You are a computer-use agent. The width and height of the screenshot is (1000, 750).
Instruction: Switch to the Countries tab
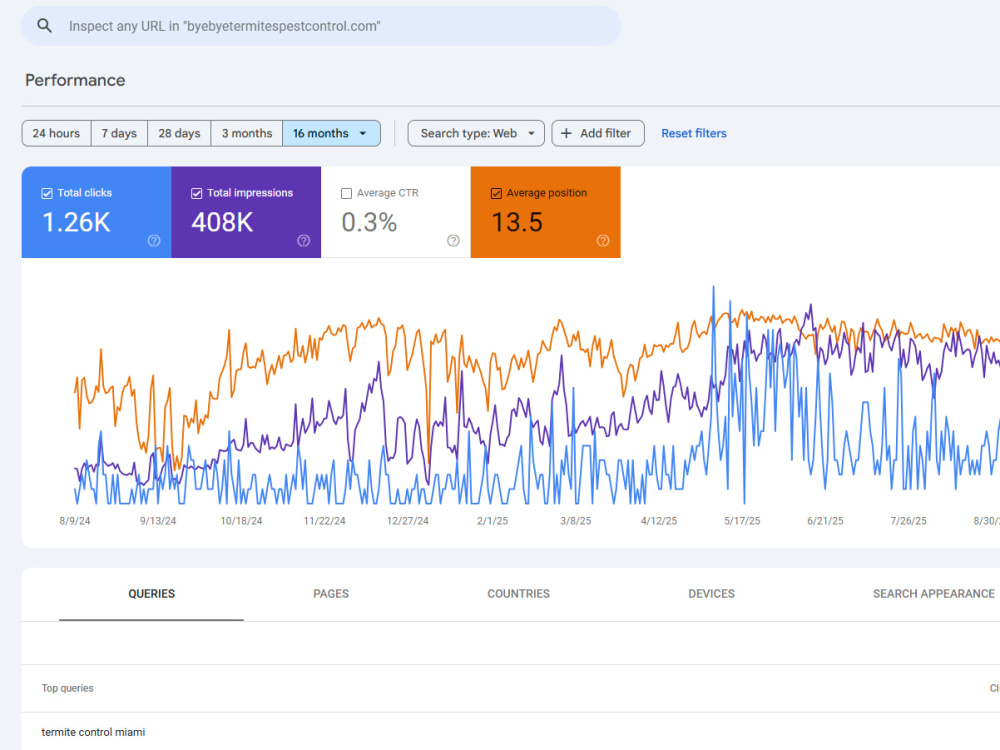[x=518, y=594]
